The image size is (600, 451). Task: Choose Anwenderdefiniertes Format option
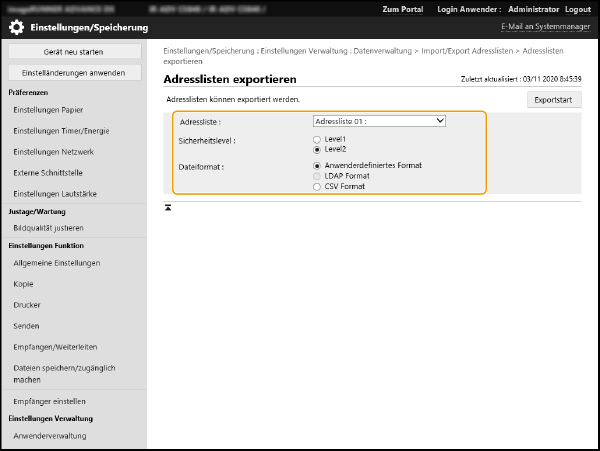point(318,166)
